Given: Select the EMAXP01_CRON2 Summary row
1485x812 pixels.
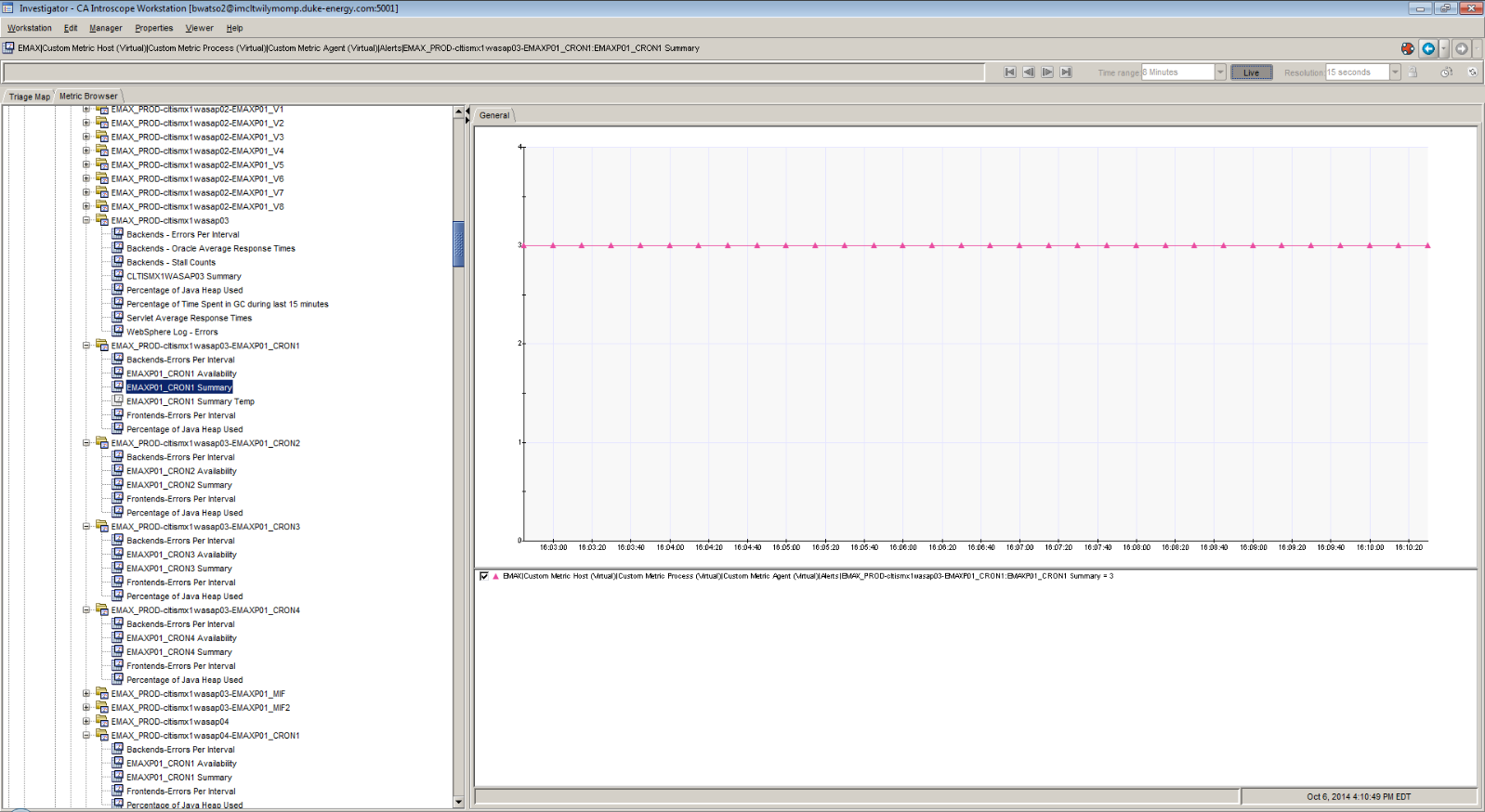Looking at the screenshot, I should [179, 485].
